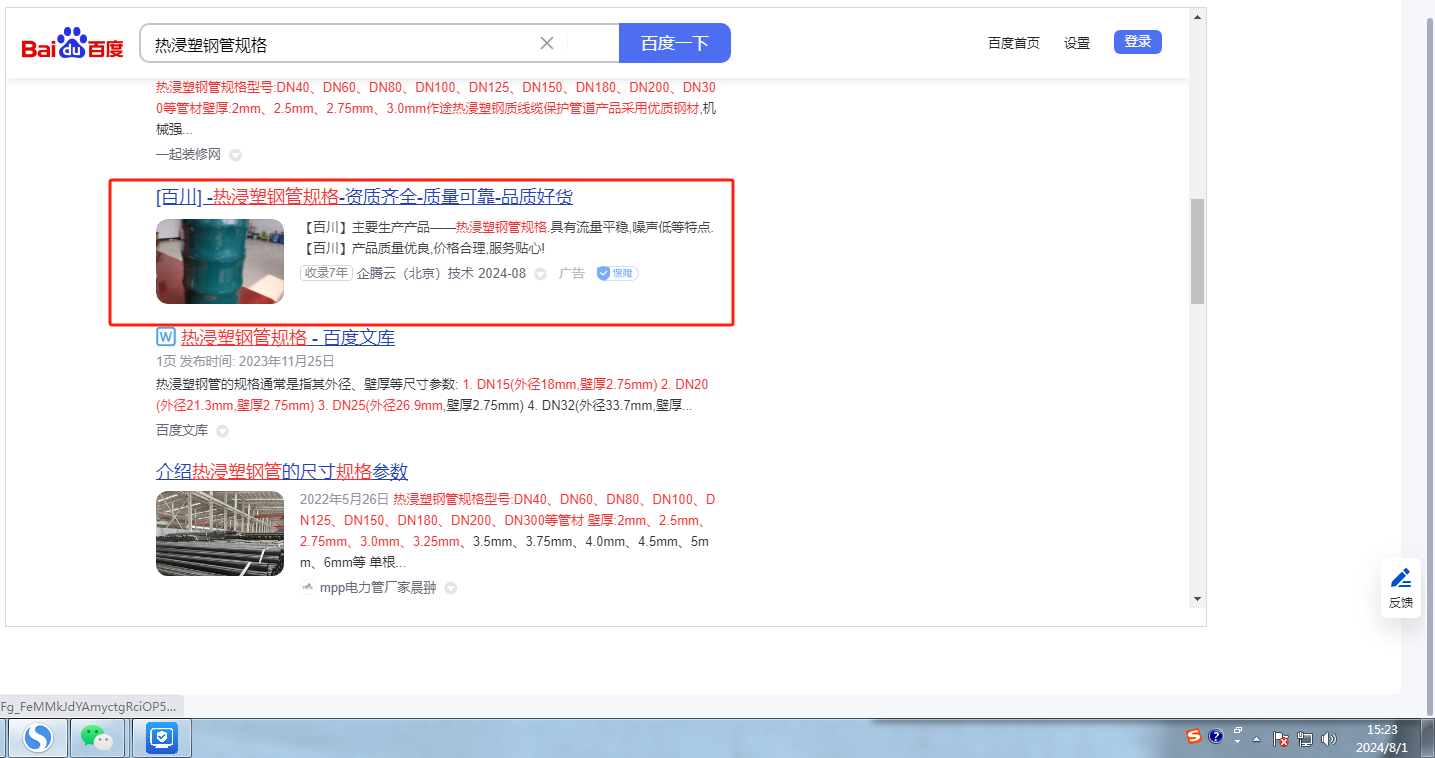This screenshot has height=758, width=1435.
Task: Go to 百度首页 in top navigation
Action: coord(1013,43)
